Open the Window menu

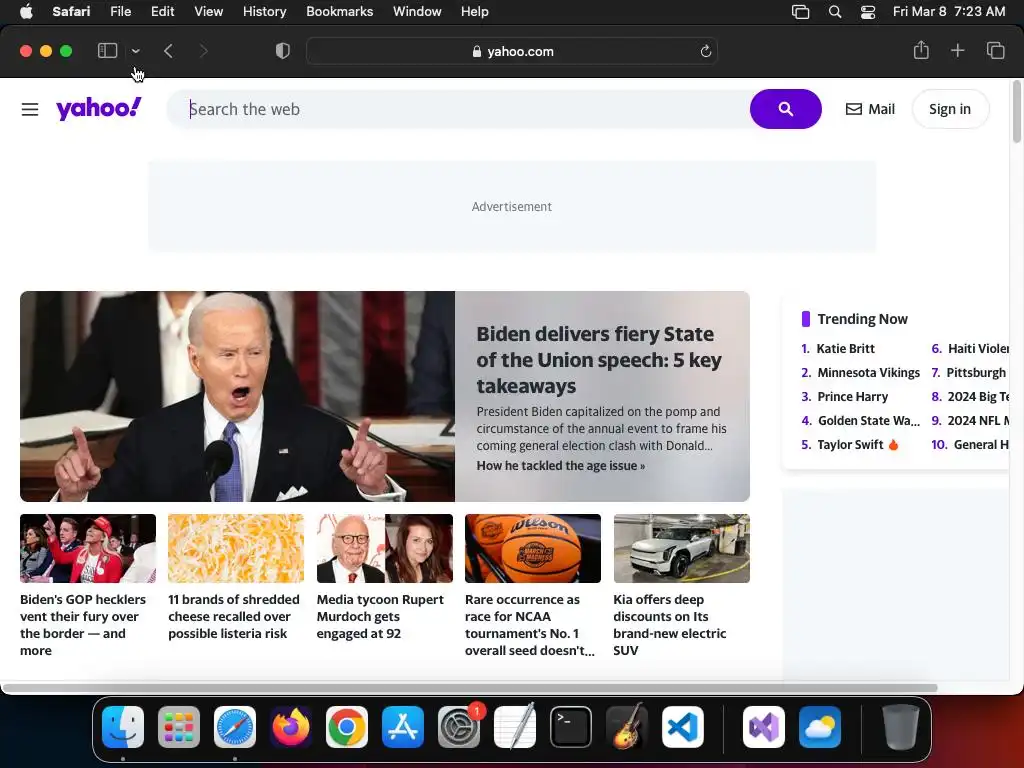tap(417, 12)
